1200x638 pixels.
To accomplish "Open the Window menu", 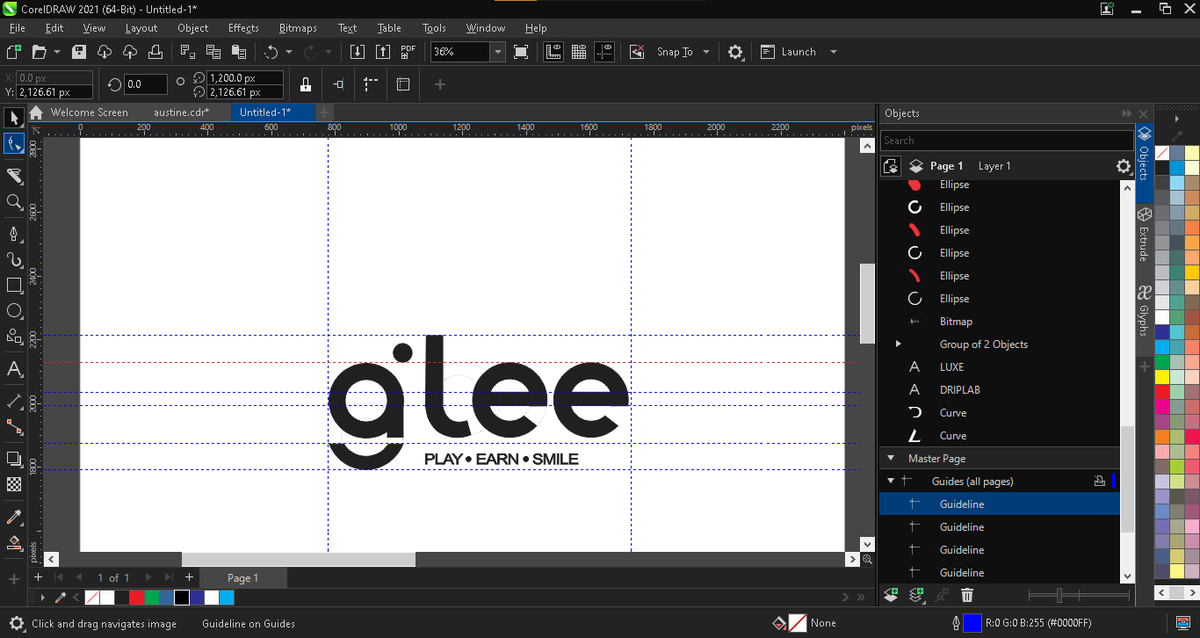I will [x=485, y=28].
